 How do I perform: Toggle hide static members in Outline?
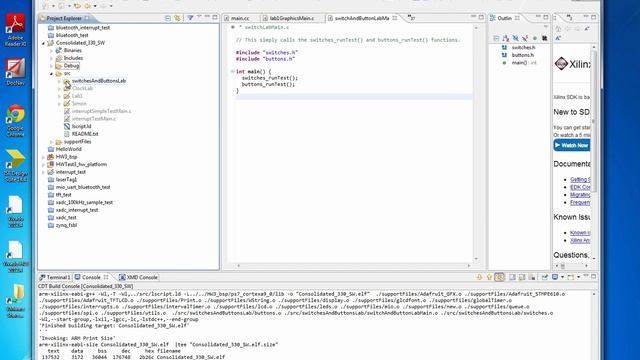(525, 38)
